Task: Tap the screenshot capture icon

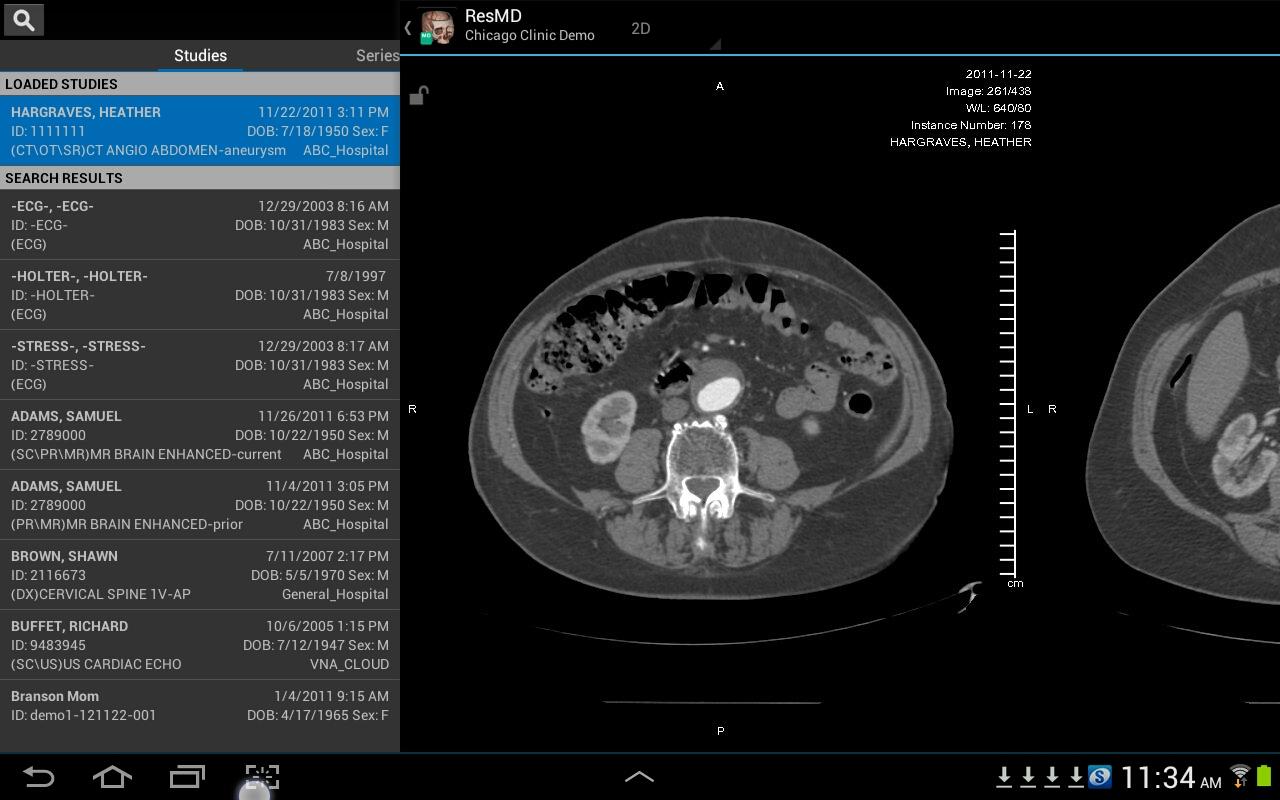Action: [262, 777]
